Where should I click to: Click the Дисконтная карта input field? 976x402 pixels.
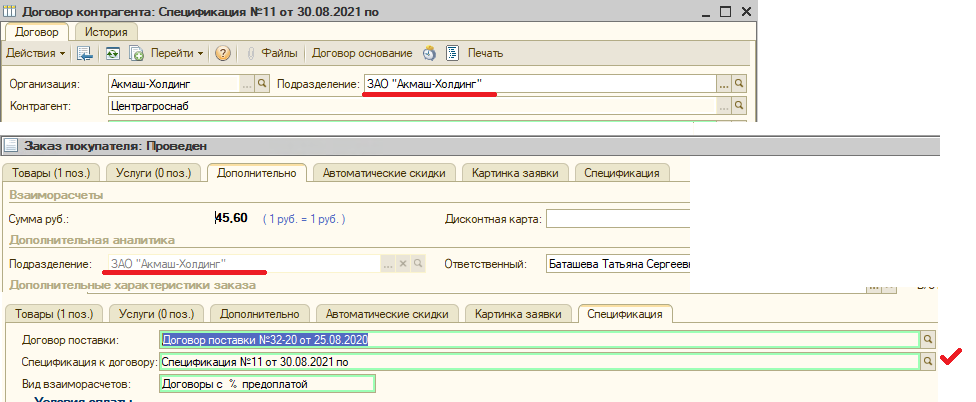coord(619,219)
